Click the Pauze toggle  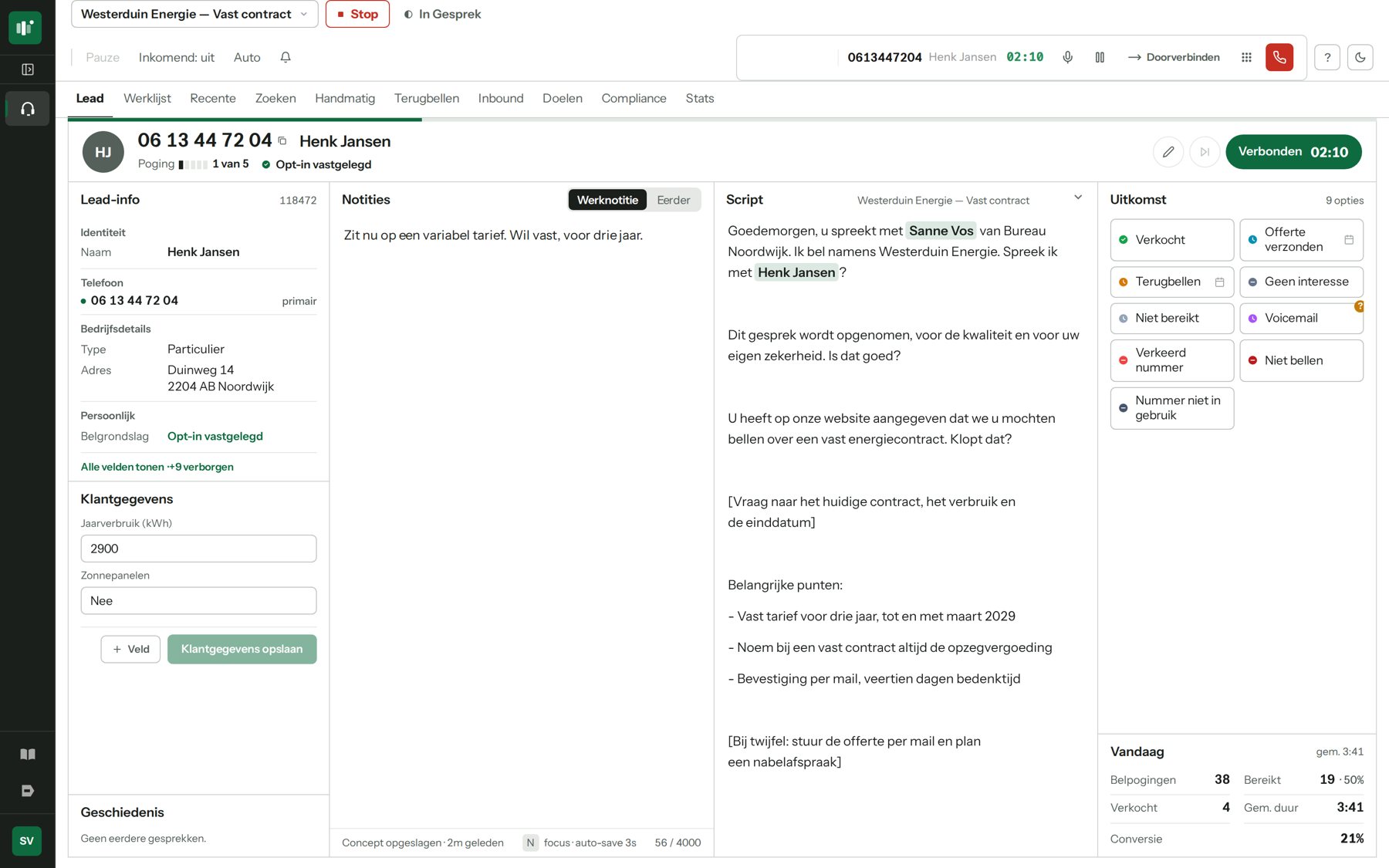tap(103, 57)
